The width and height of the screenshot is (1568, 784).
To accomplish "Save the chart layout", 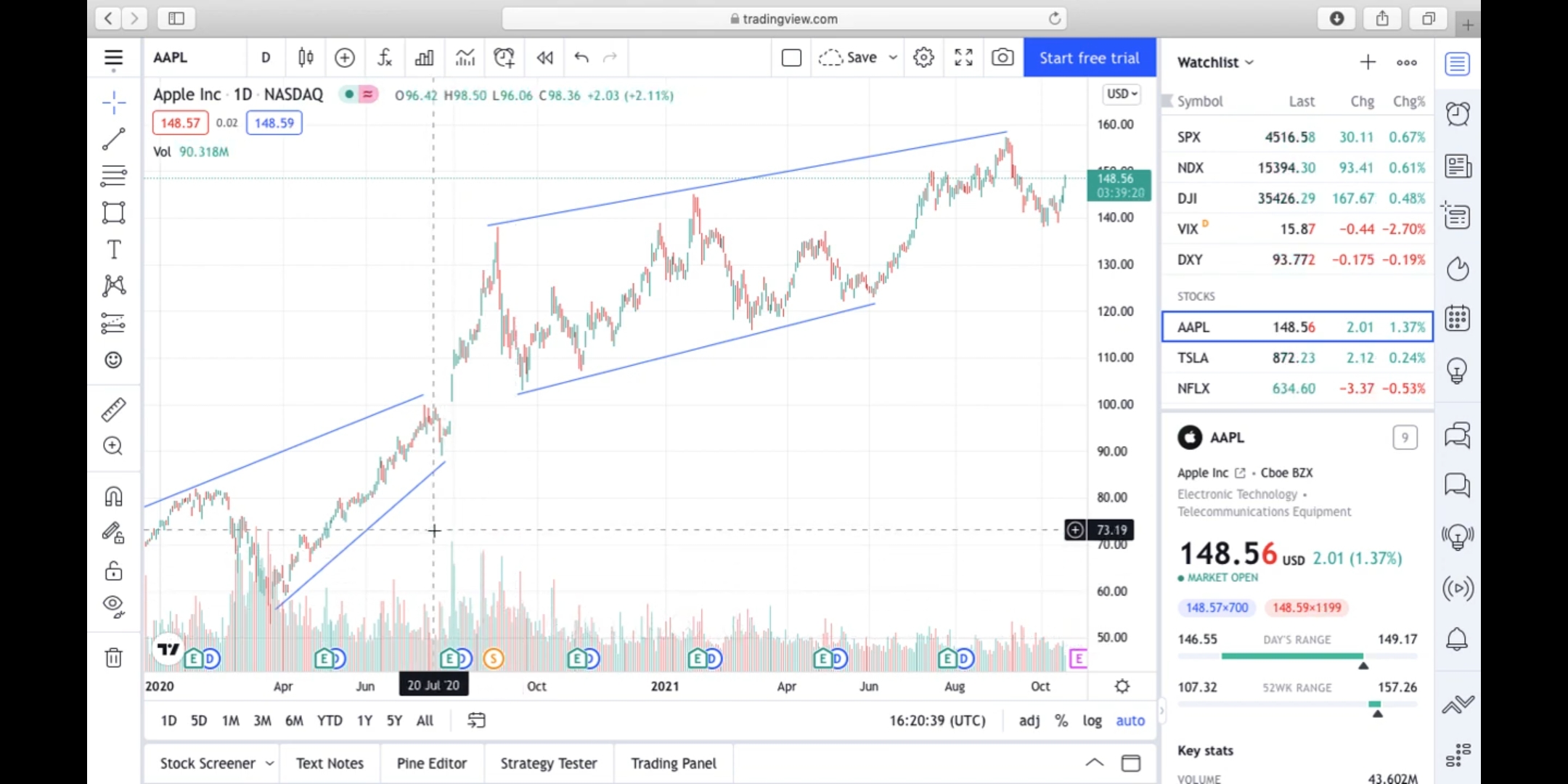I will click(848, 57).
